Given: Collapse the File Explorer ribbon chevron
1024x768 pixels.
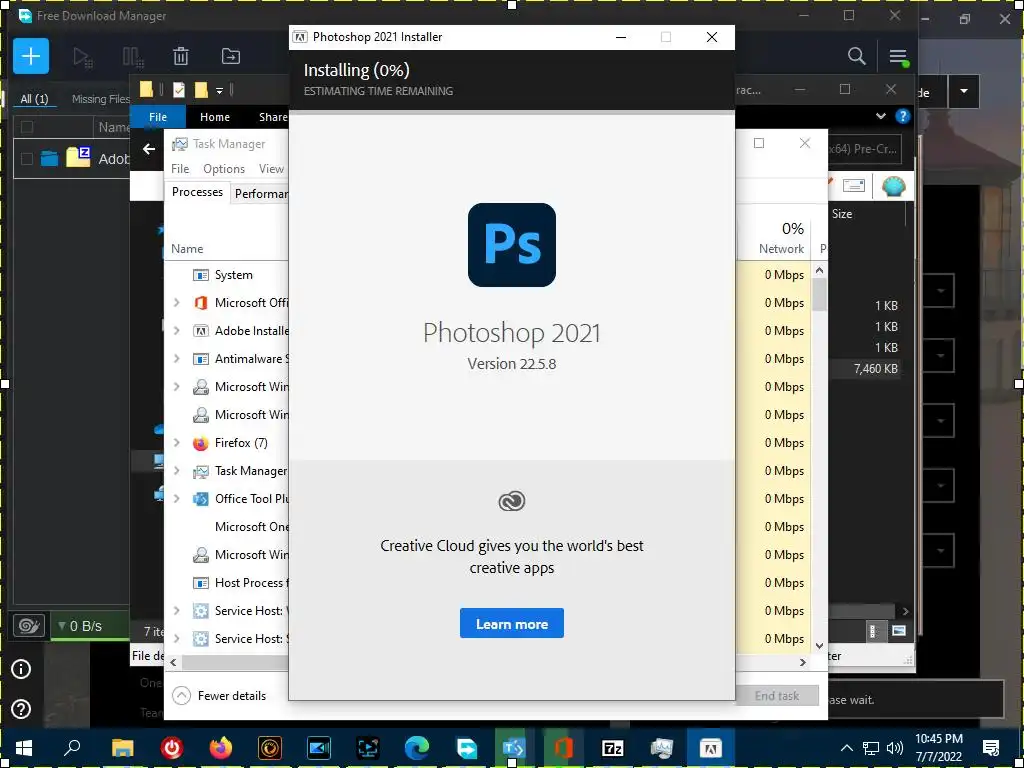Looking at the screenshot, I should point(881,116).
